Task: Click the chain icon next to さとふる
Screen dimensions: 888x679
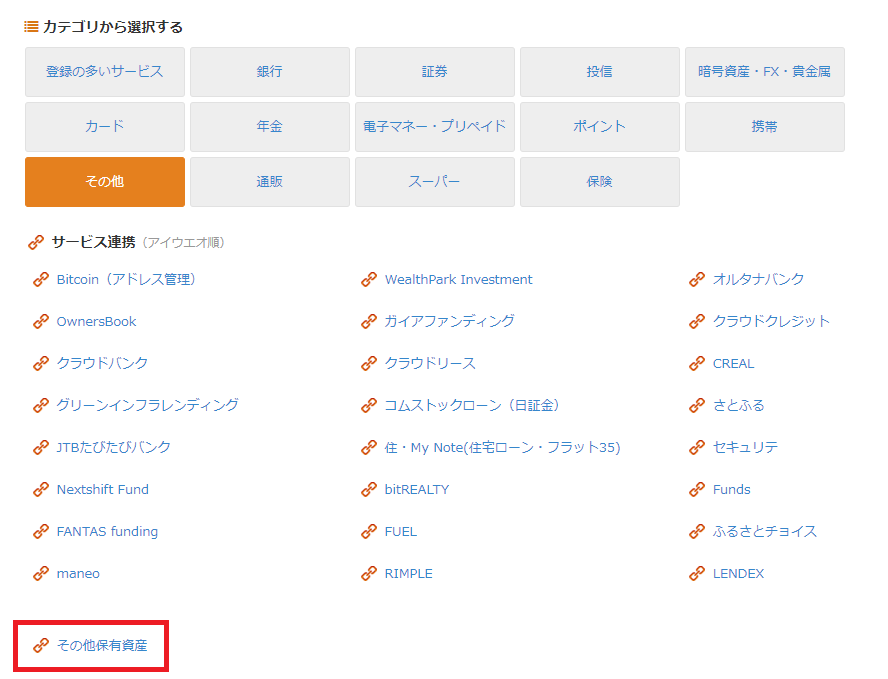Action: point(697,405)
